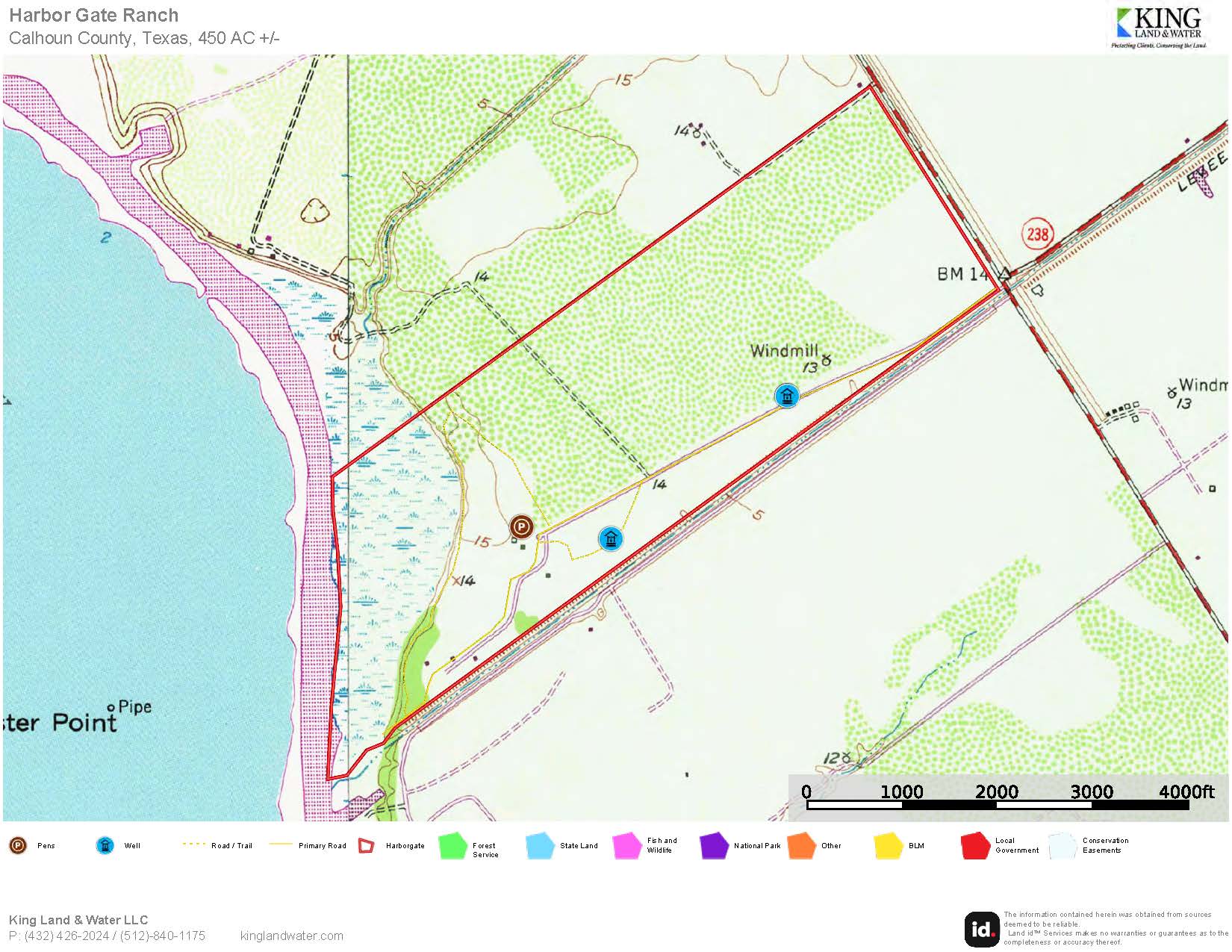Click the 2000 mark on the scale bar
1232x952 pixels.
(997, 792)
